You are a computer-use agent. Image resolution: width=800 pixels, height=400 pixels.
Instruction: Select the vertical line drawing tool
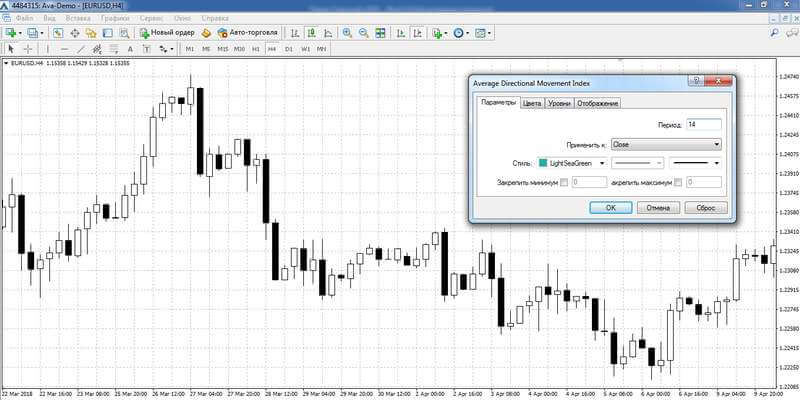48,49
